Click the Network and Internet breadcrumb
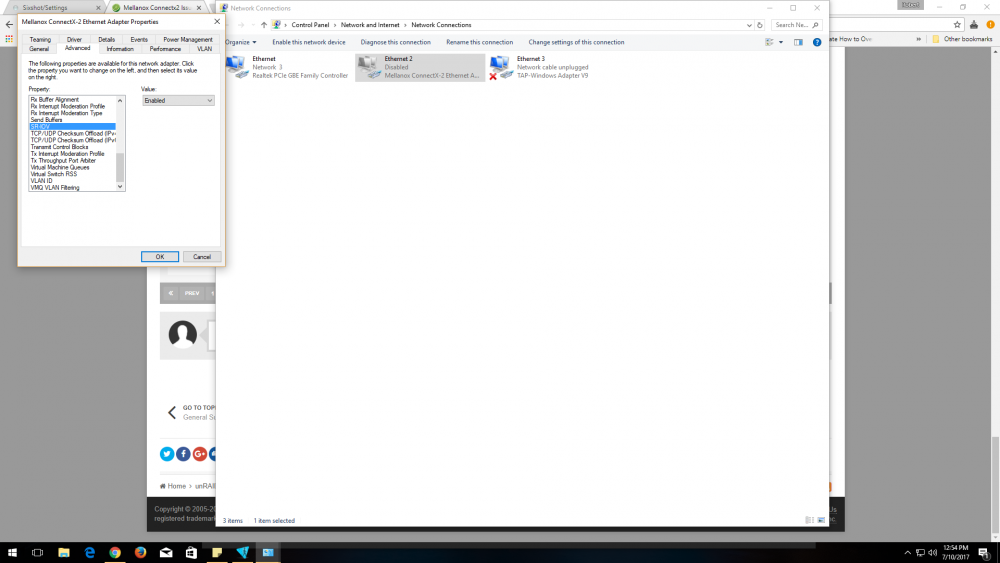The height and width of the screenshot is (563, 1000). point(370,25)
